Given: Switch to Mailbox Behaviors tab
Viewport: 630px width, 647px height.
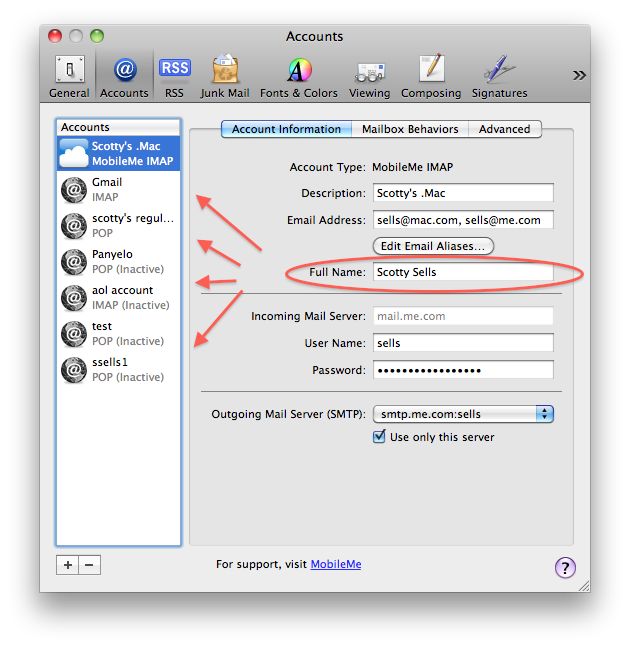Looking at the screenshot, I should point(410,129).
